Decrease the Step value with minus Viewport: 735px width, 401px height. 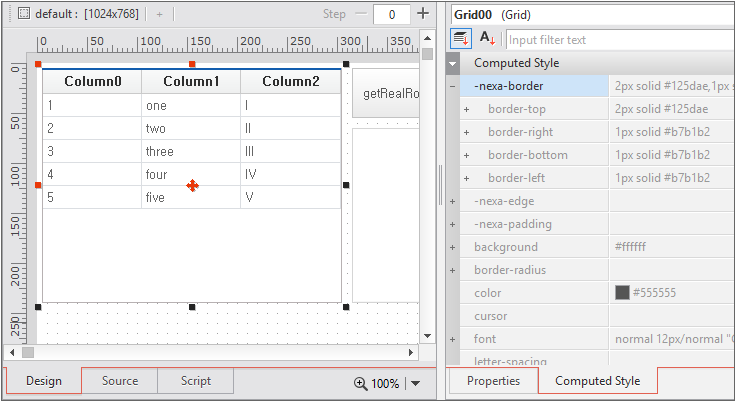pyautogui.click(x=361, y=14)
